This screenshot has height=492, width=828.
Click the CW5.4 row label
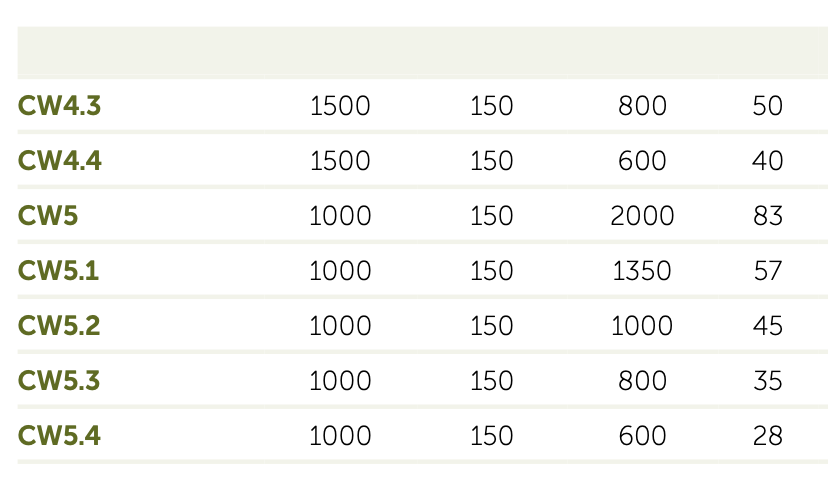(60, 436)
